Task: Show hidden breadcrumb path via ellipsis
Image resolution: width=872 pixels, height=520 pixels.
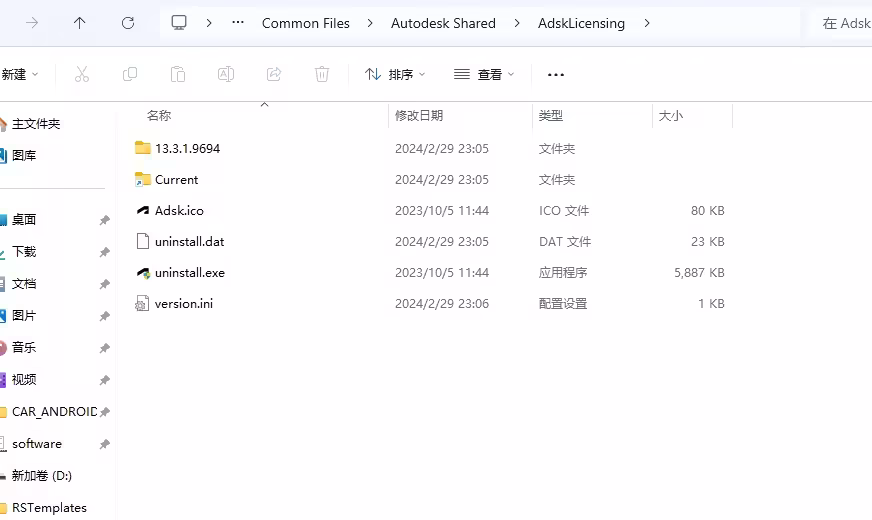Action: click(x=237, y=23)
